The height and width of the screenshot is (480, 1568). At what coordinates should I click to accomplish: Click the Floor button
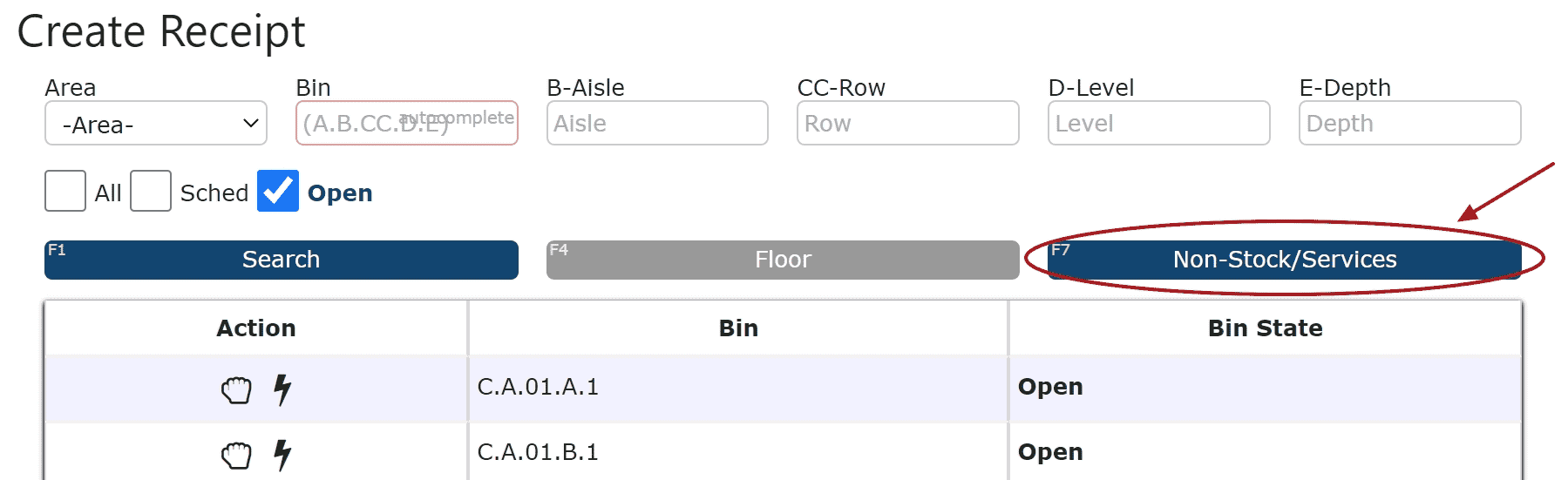coord(783,260)
